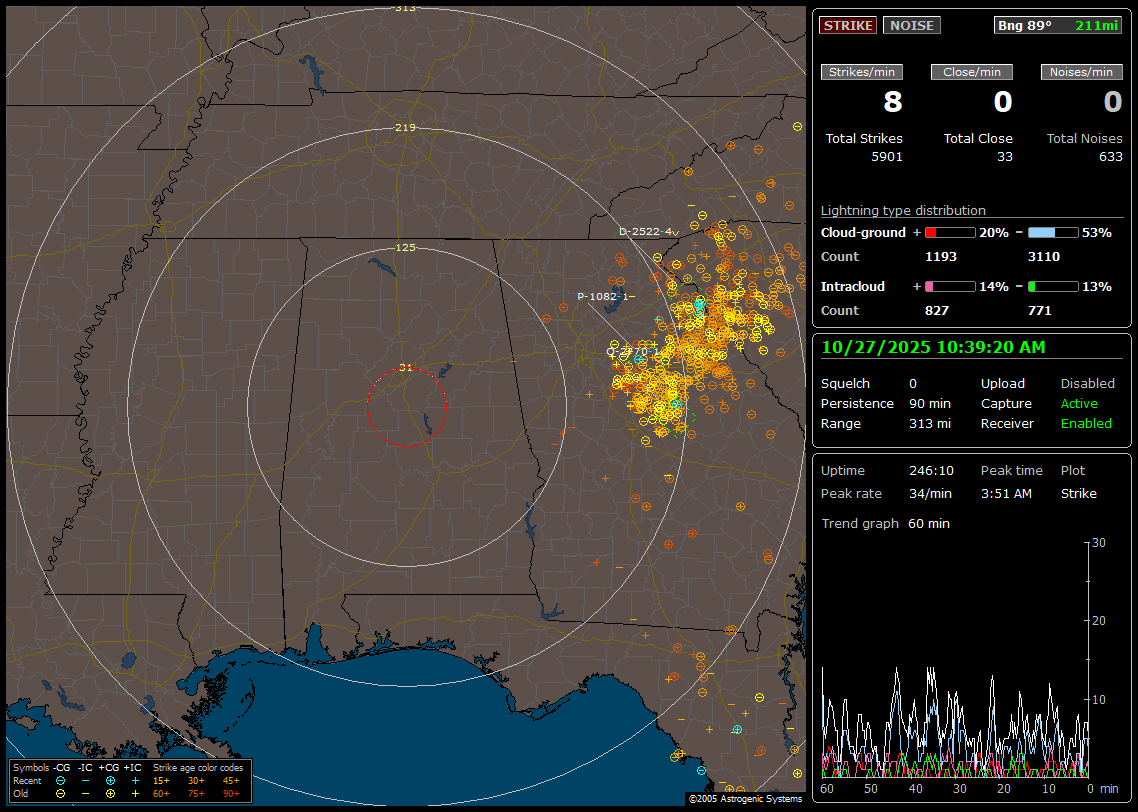This screenshot has height=812, width=1138.
Task: Toggle the STRIKE indicator
Action: click(x=848, y=25)
